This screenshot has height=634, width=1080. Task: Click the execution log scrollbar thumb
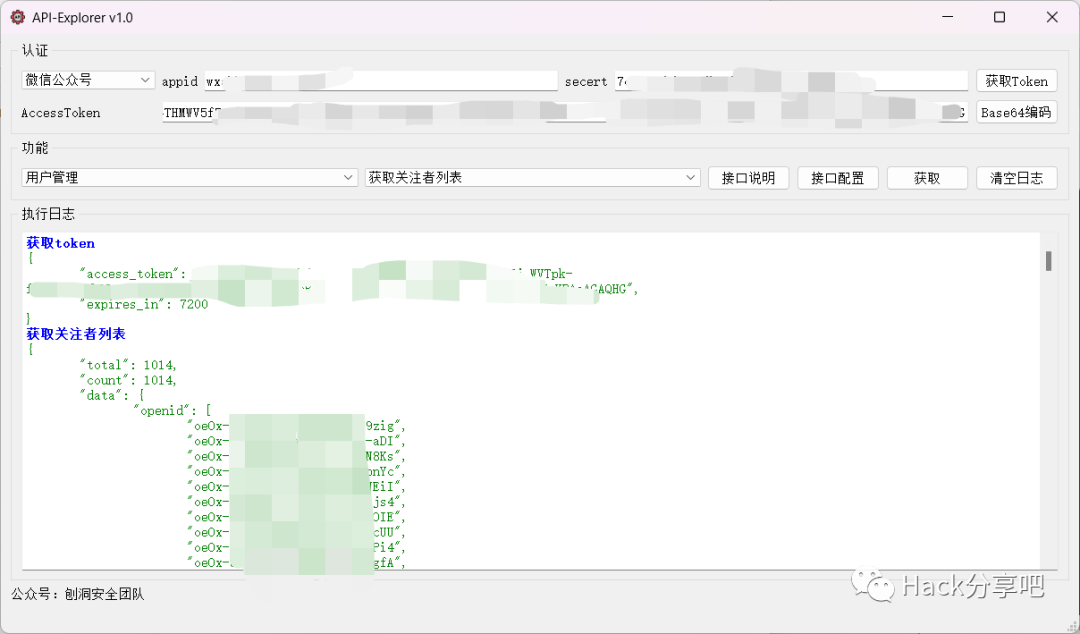1048,260
